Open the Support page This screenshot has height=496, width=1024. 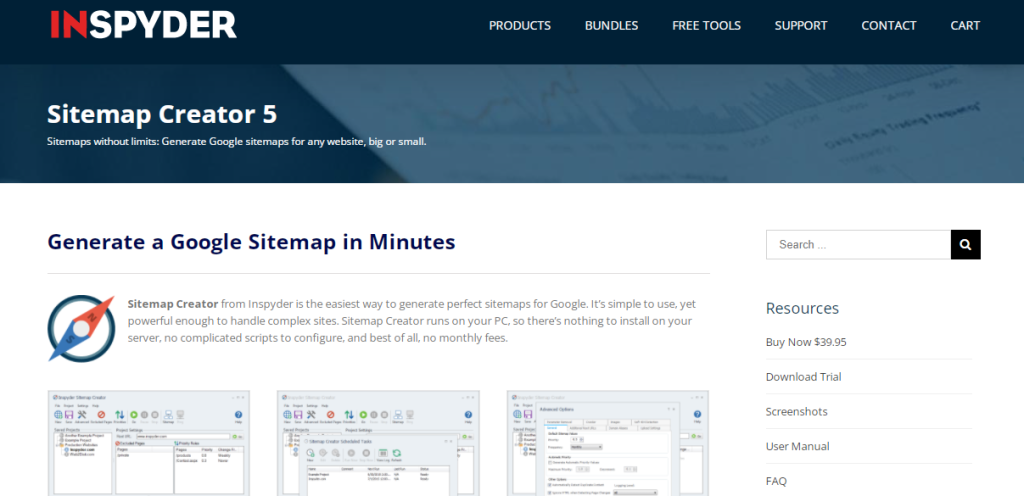pos(801,25)
